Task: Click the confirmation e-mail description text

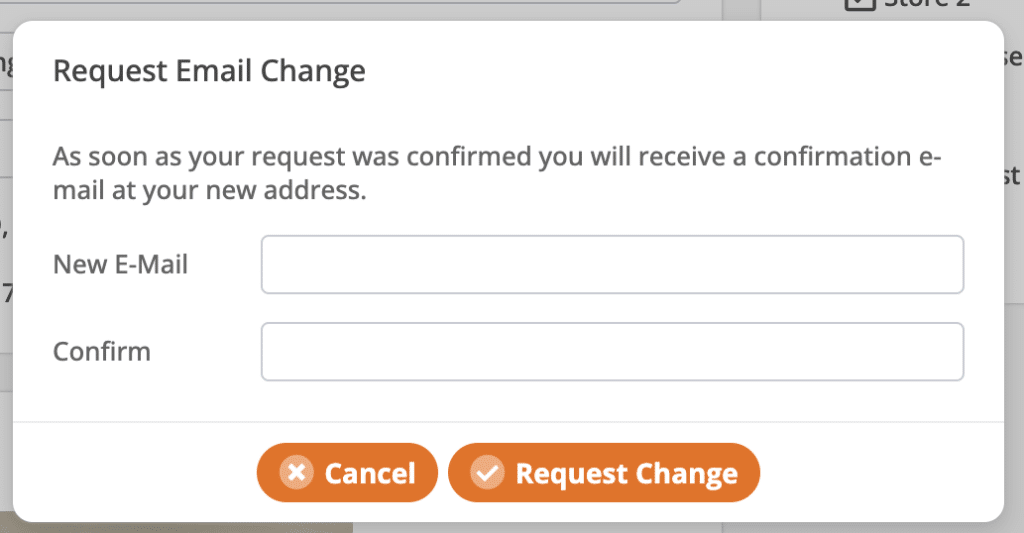Action: 496,173
